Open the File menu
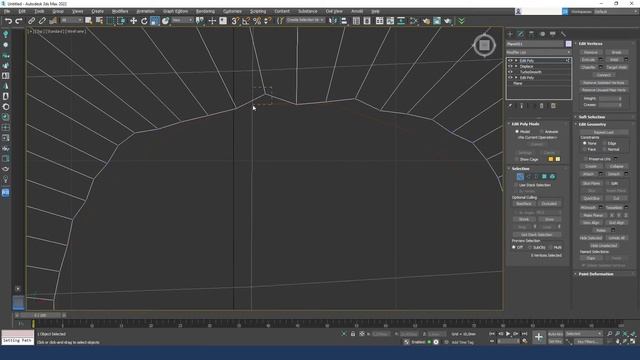Screen dimensions: 640x360 pos(7,11)
